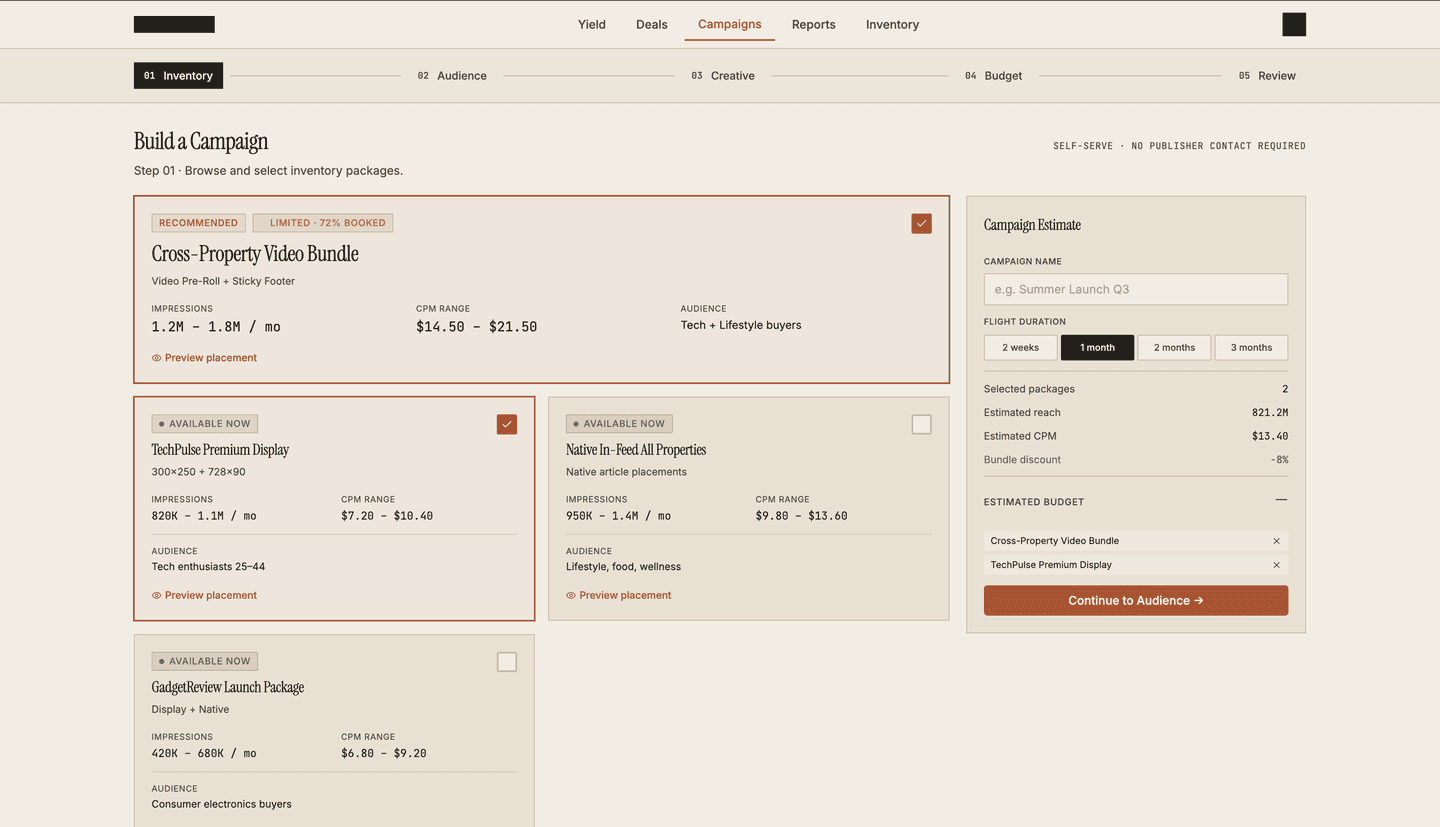Check the Native In-Feed All Properties checkbox

[921, 424]
